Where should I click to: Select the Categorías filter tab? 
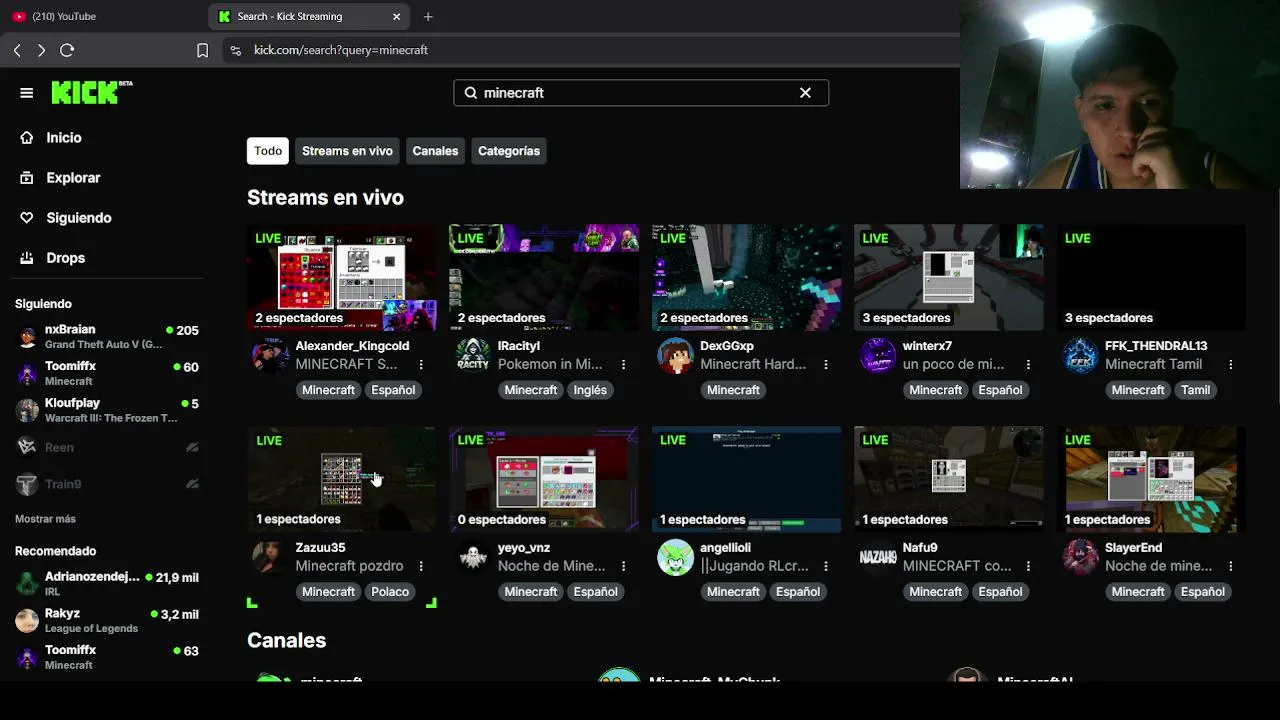tap(509, 151)
